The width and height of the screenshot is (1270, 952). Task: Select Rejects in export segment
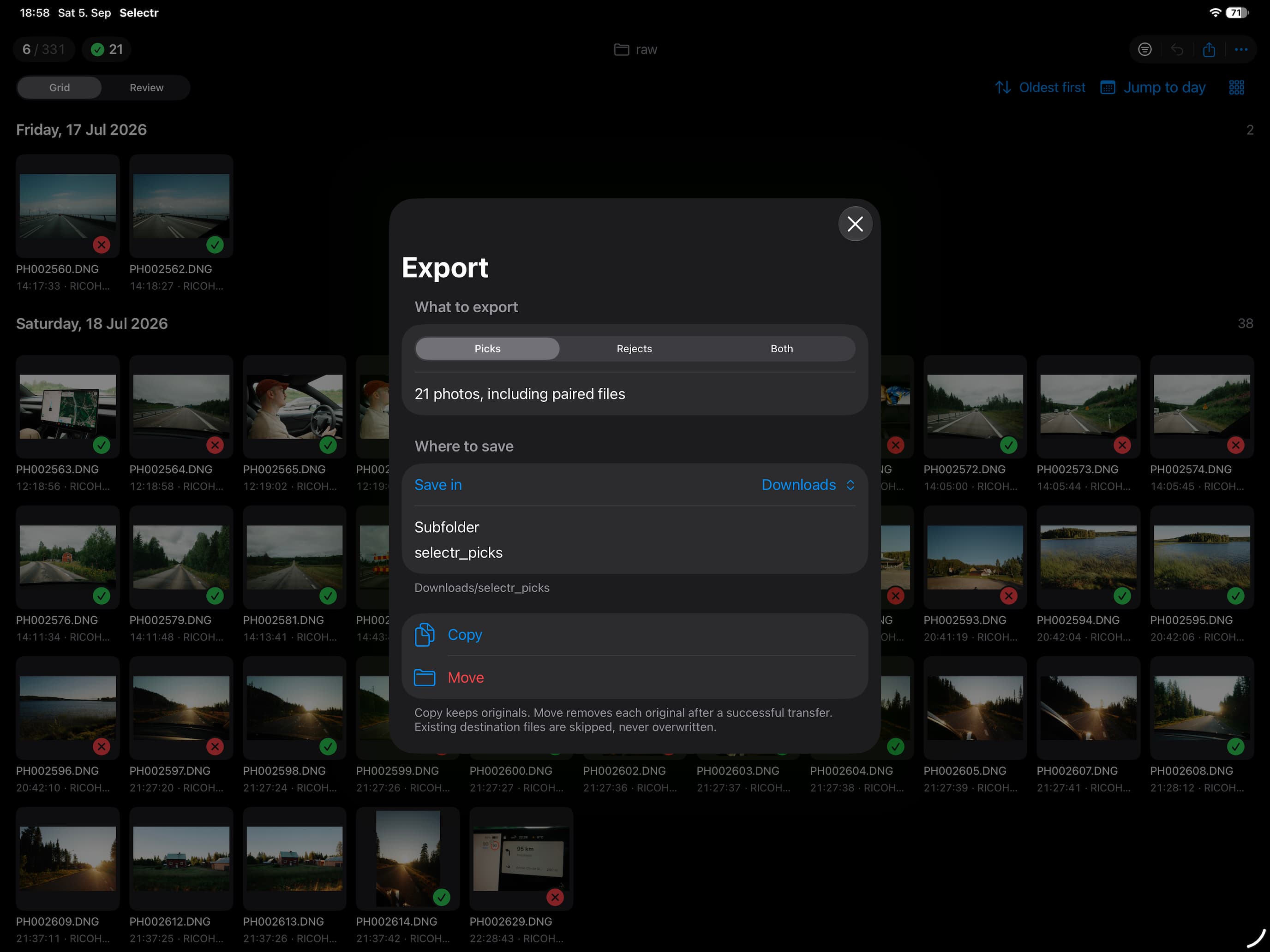pyautogui.click(x=634, y=349)
